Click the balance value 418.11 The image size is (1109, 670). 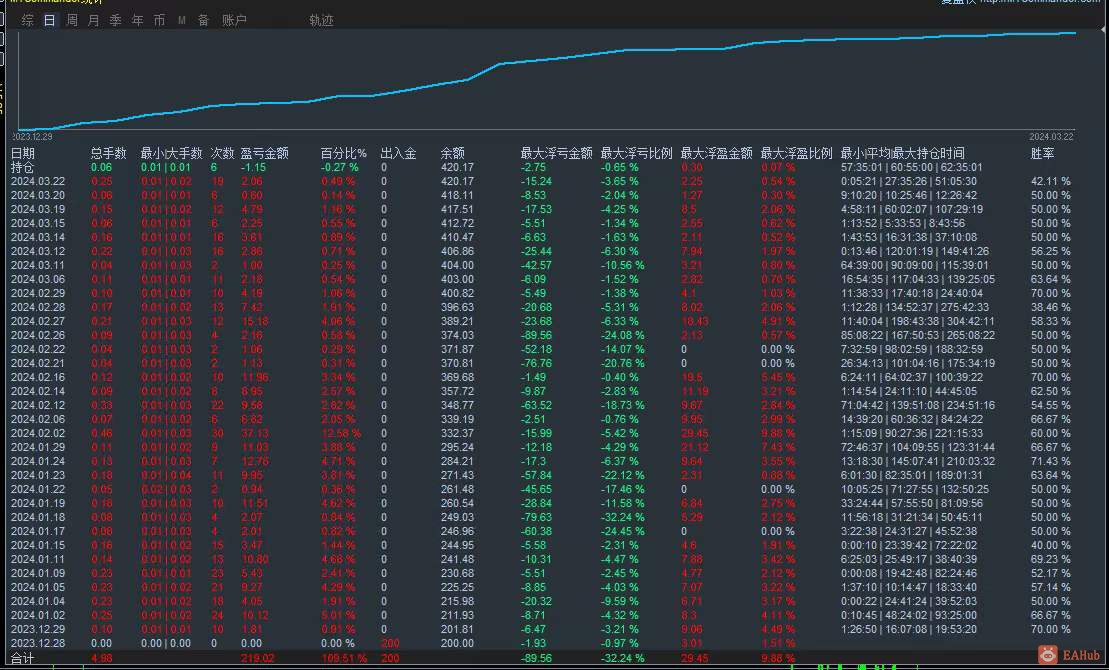click(x=457, y=196)
